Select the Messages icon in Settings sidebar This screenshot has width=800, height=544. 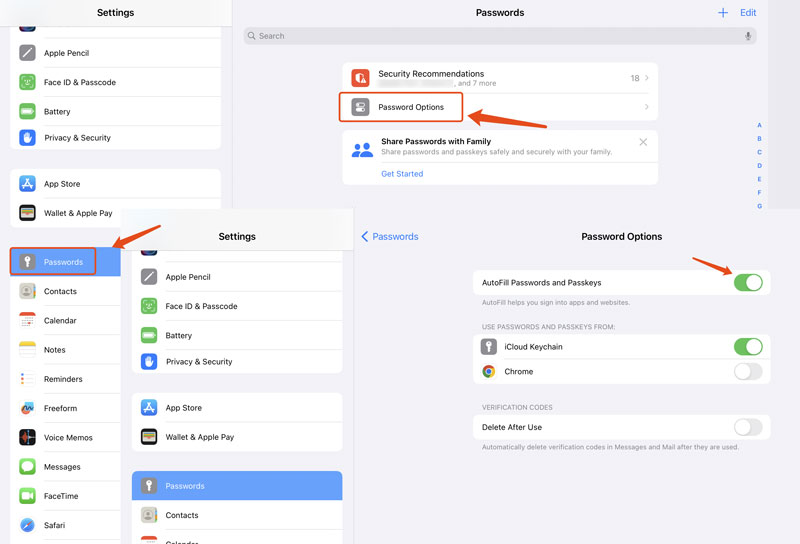[x=28, y=466]
